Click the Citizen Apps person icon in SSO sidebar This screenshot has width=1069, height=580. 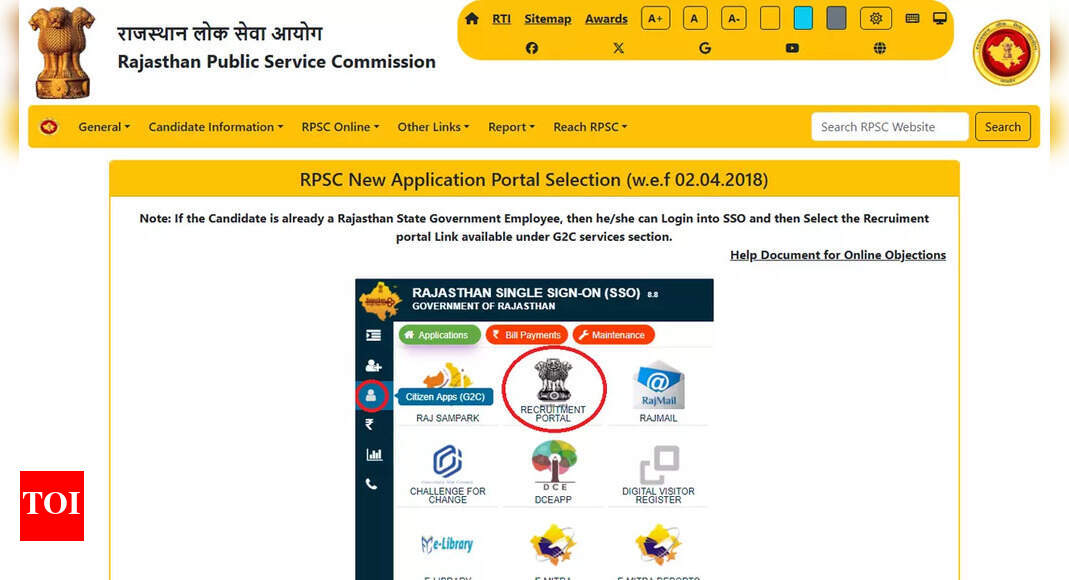click(x=371, y=395)
